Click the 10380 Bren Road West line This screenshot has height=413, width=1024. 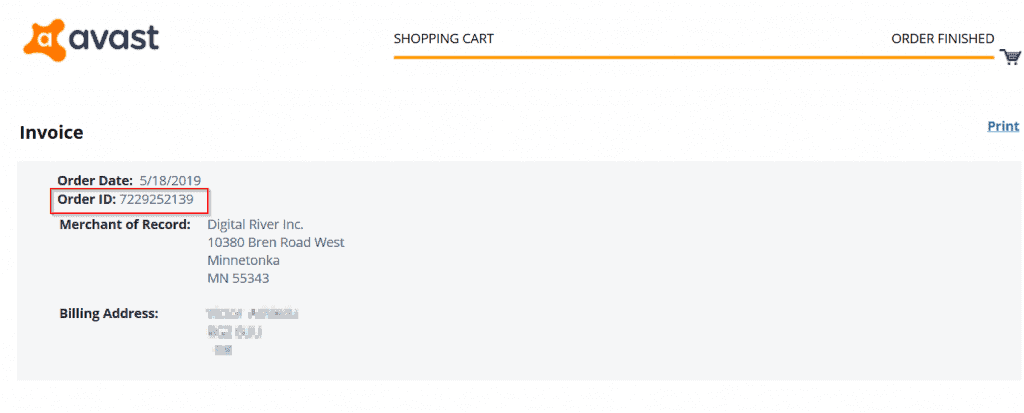276,242
